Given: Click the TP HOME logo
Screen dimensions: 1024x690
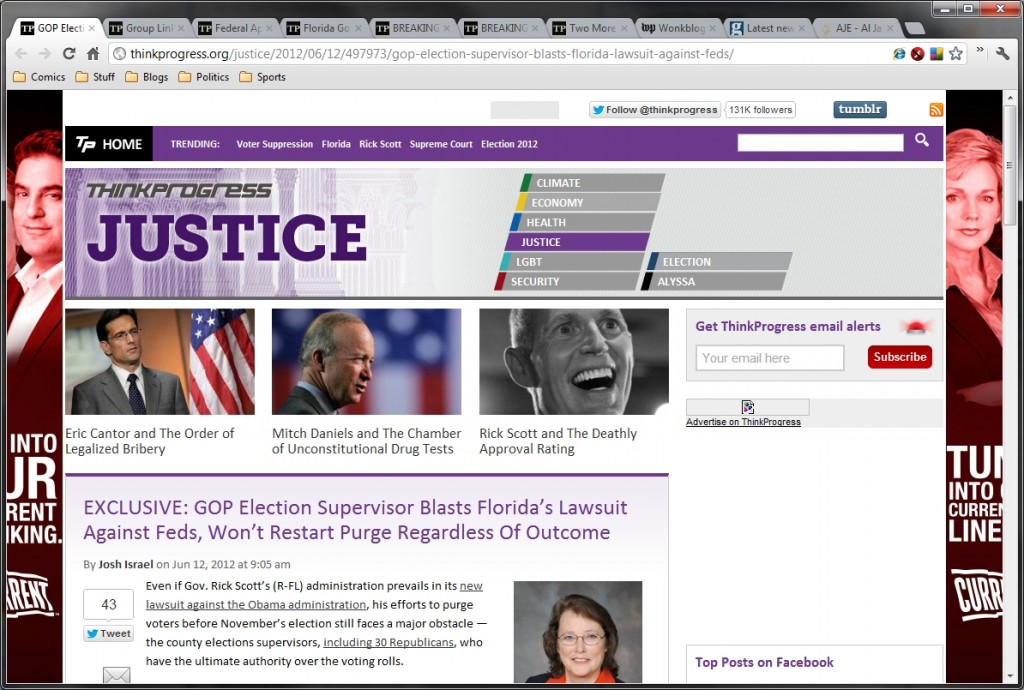Looking at the screenshot, I should click(109, 144).
